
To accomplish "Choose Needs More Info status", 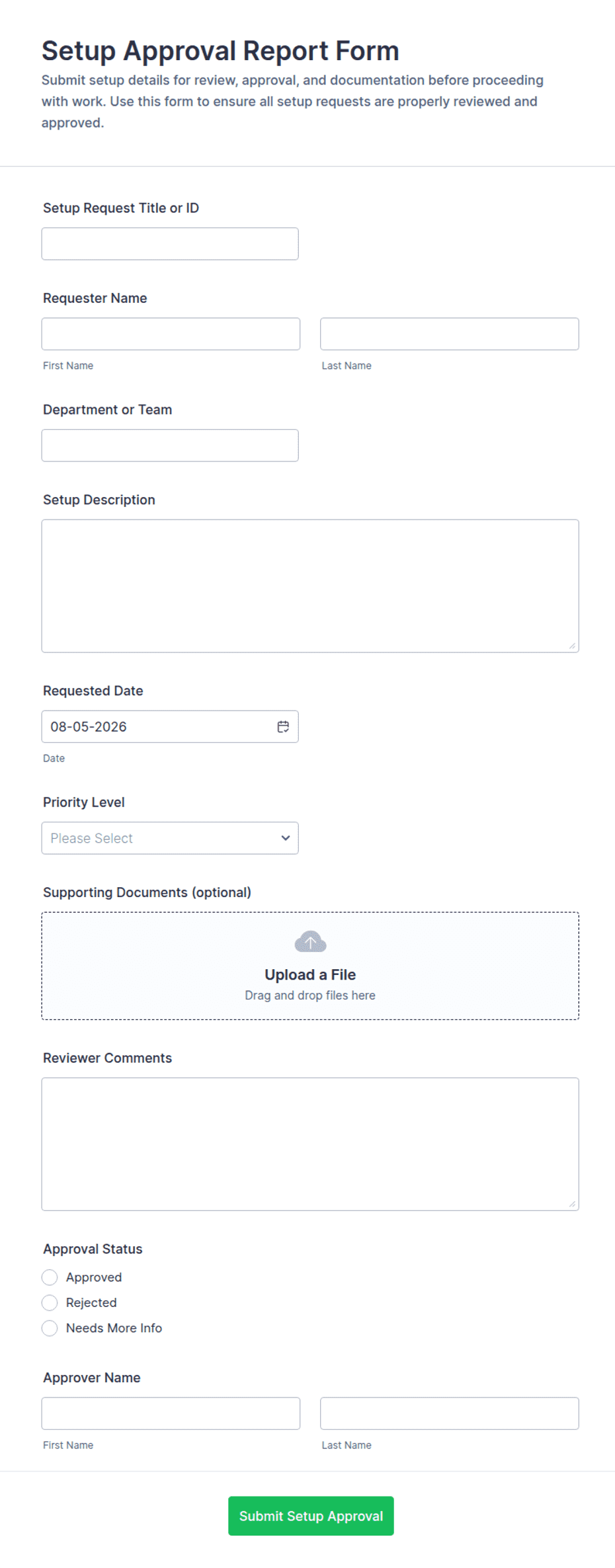I will 50,1328.
